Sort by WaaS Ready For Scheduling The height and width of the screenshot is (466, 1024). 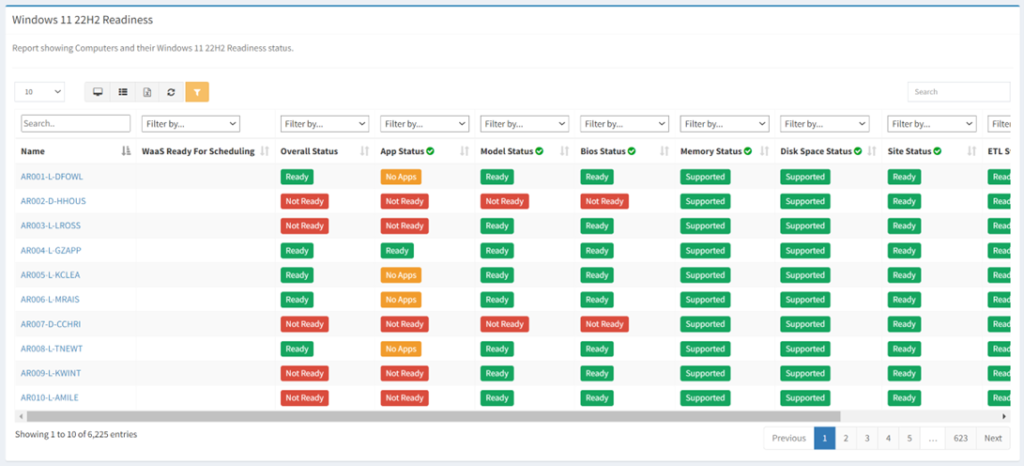coord(265,151)
